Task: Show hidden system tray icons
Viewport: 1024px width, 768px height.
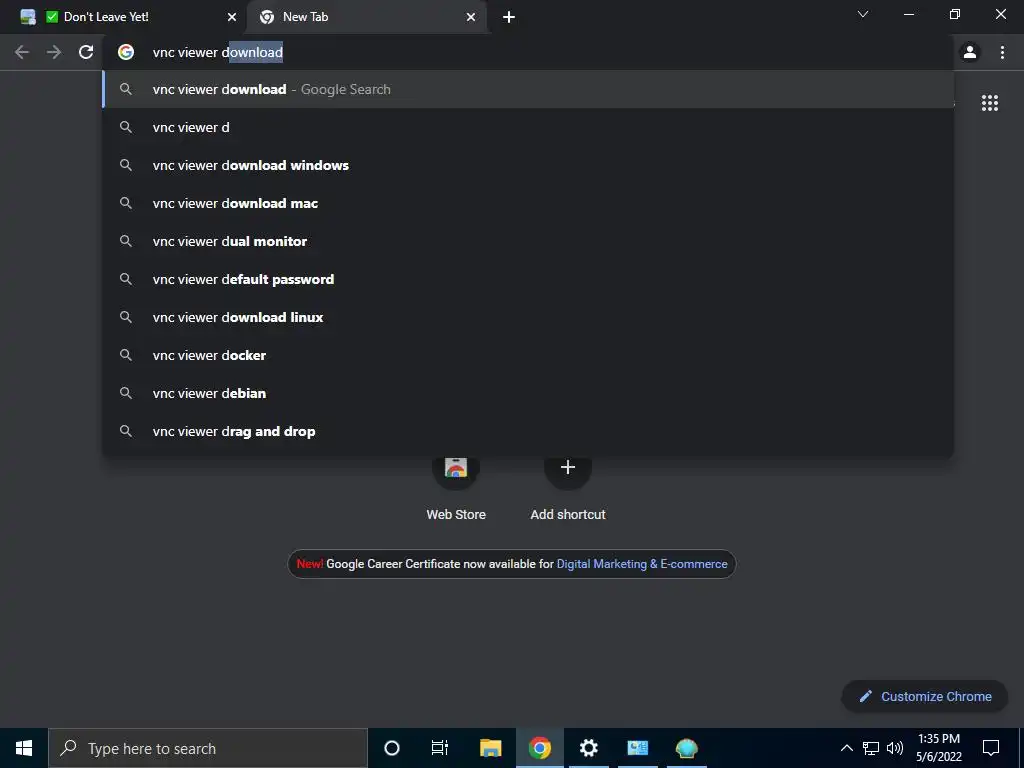Action: 846,748
